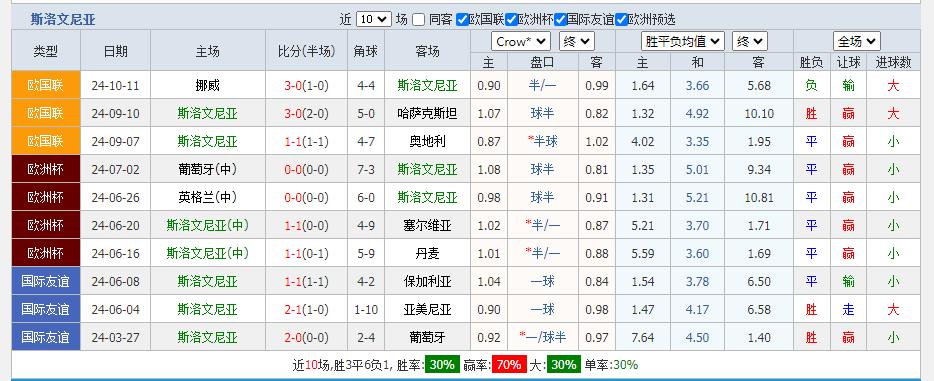Click the 斯洛文尼亚 team title link
The width and height of the screenshot is (934, 381).
(63, 20)
